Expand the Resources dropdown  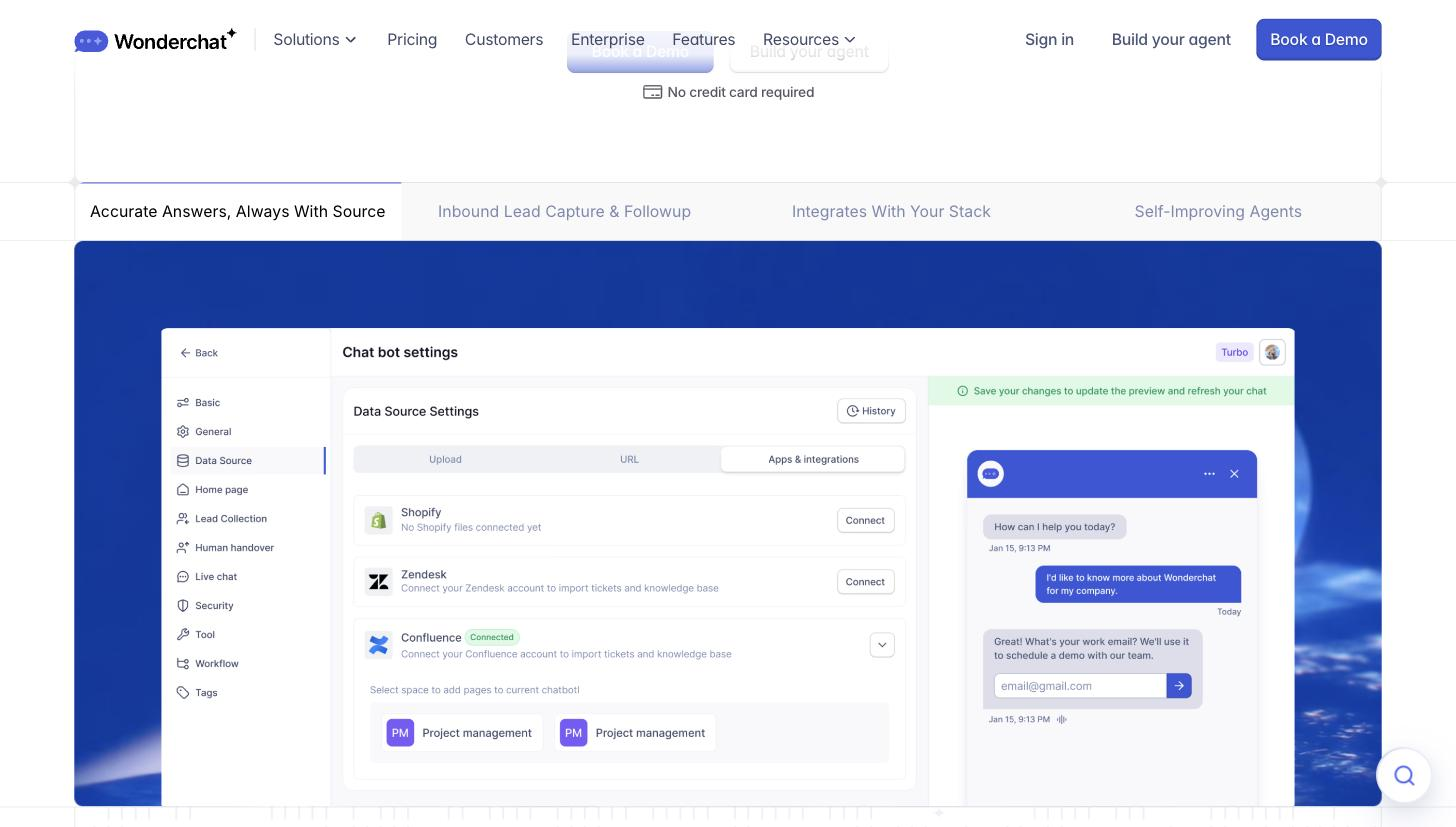(x=809, y=40)
